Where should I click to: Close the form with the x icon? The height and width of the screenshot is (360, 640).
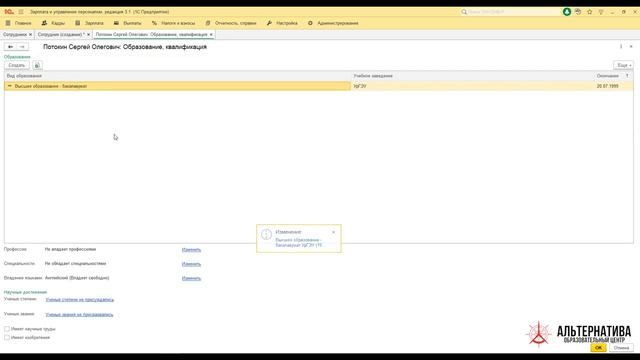point(631,47)
